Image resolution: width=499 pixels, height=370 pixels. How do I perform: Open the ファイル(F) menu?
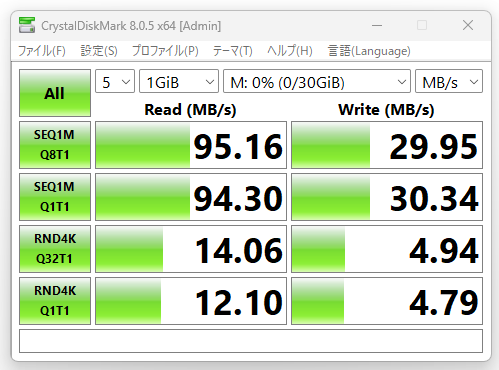point(41,51)
